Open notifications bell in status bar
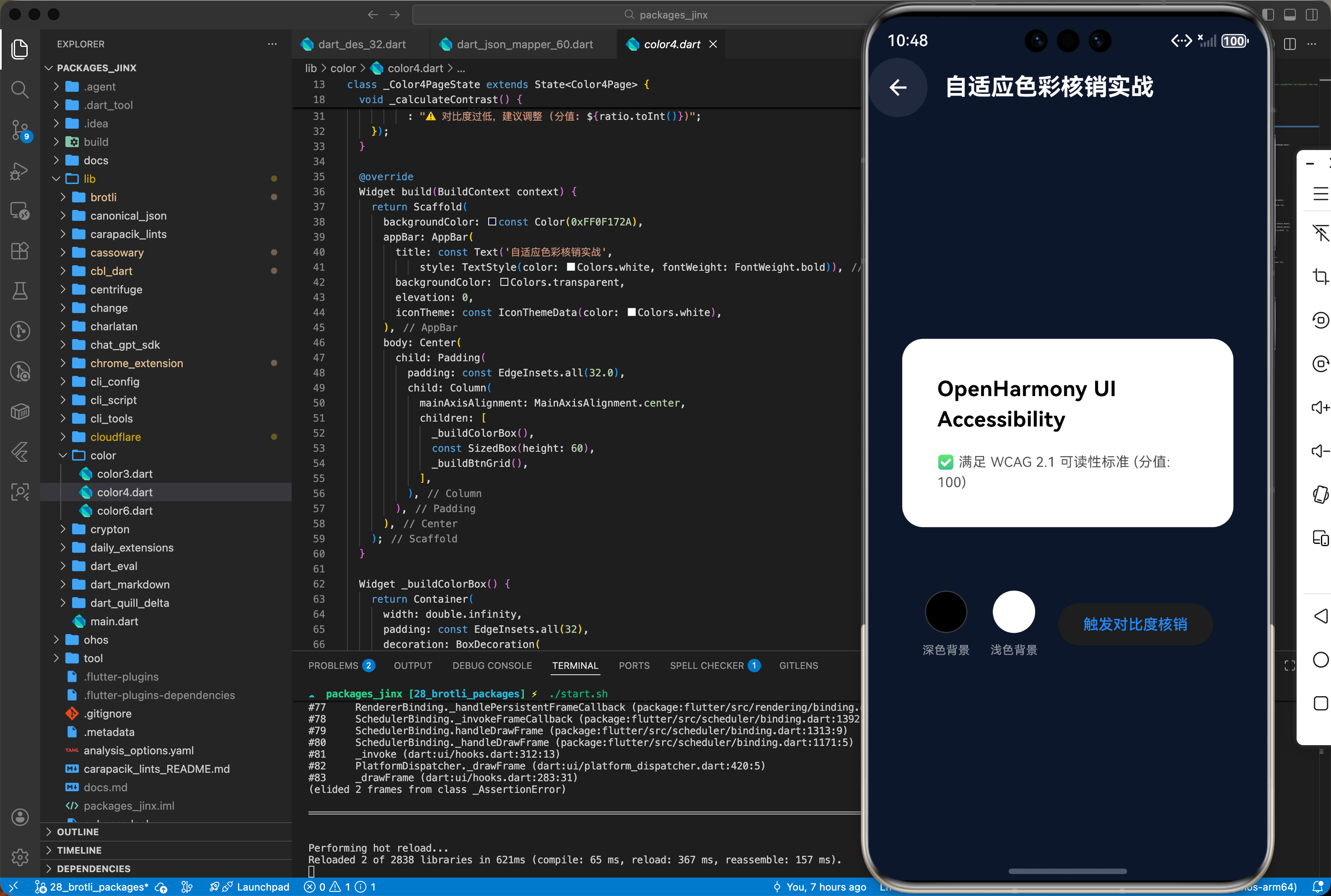 pyautogui.click(x=1318, y=887)
